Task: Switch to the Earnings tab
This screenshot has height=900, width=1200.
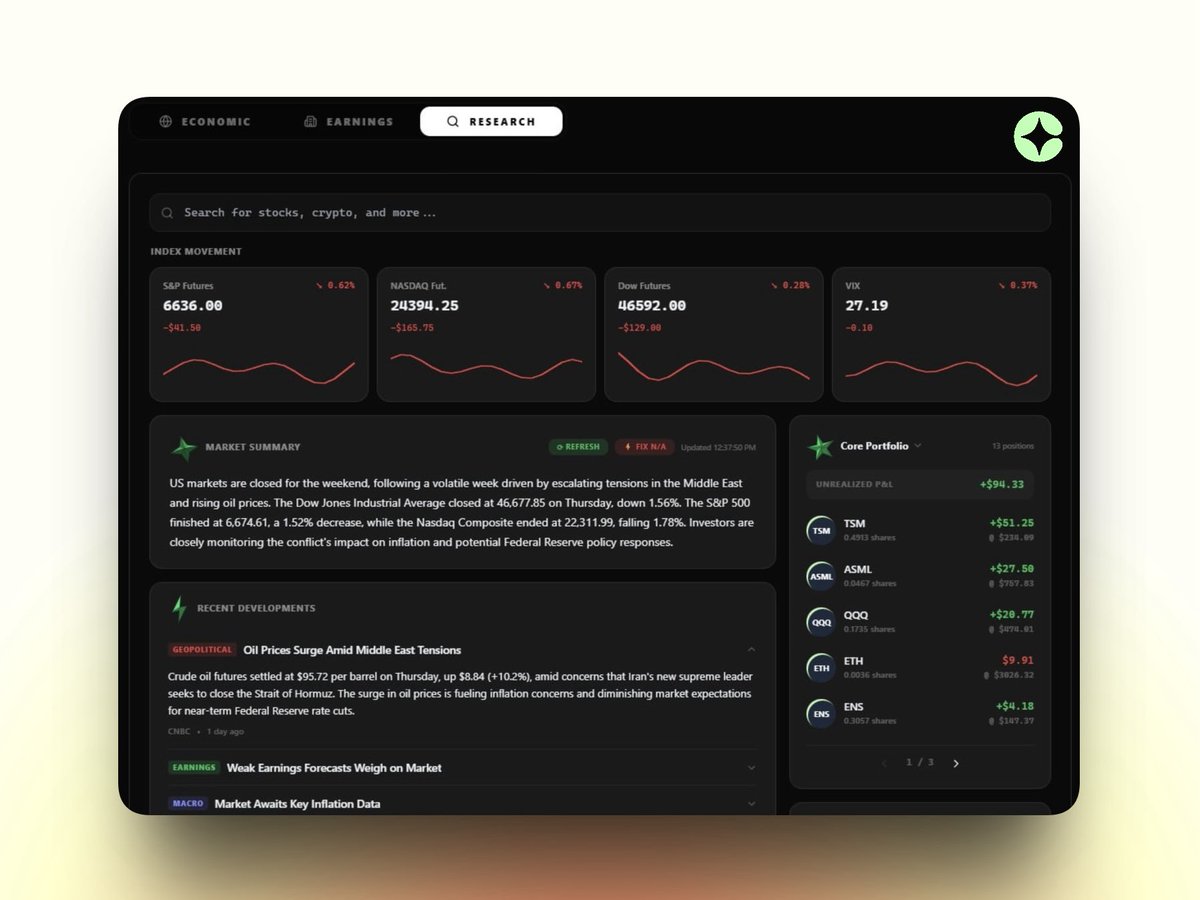Action: 349,122
